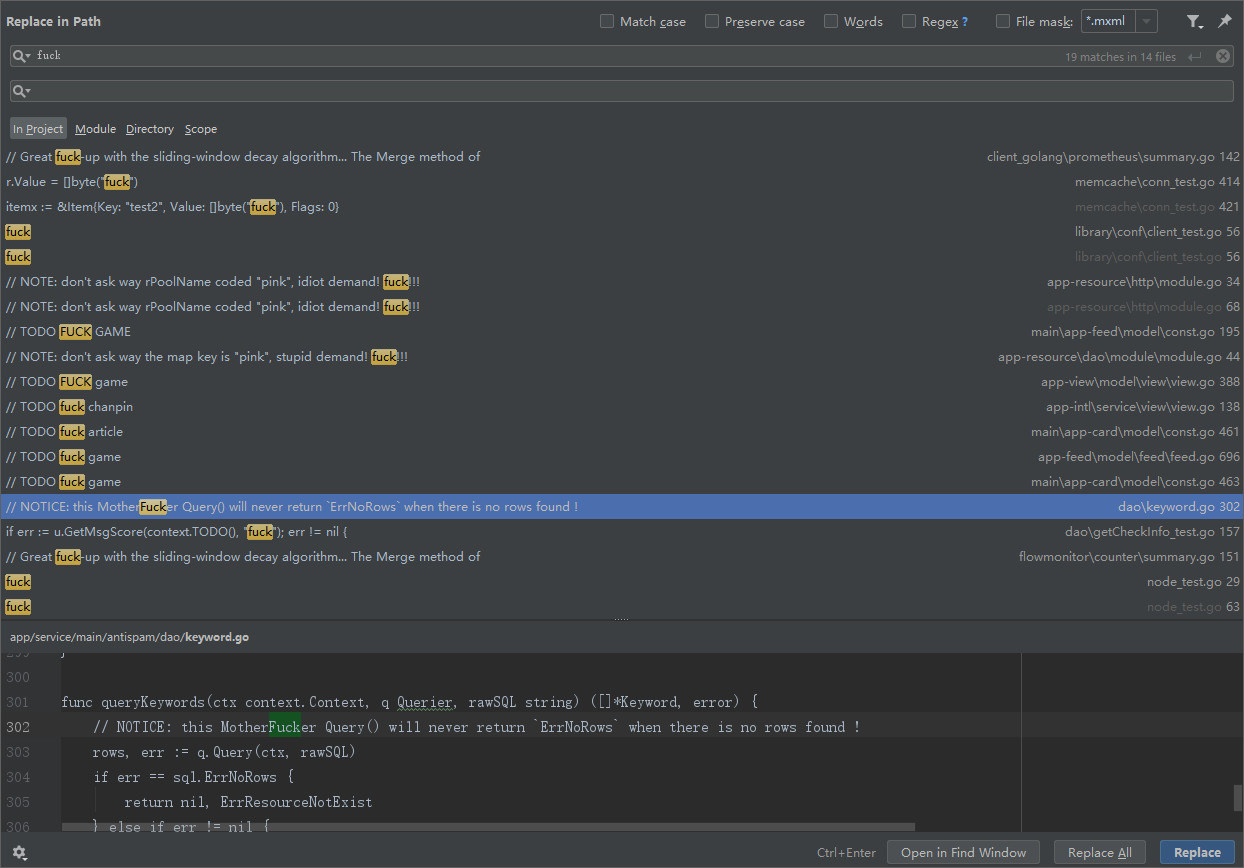
Task: Open the settings gear at the bottom left
Action: point(19,853)
